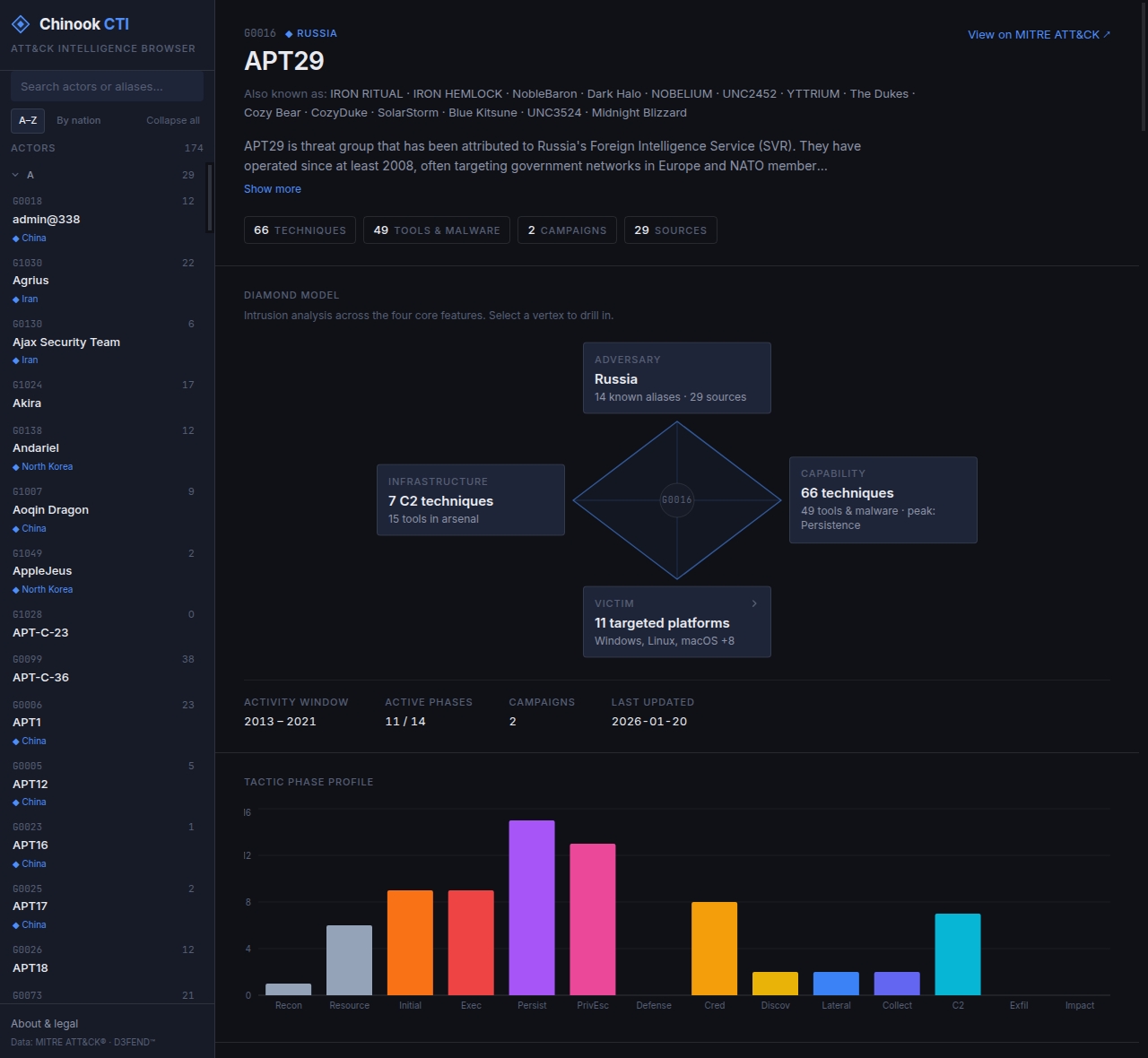
Task: Click the amber Cred bar in the chart
Action: click(x=715, y=949)
